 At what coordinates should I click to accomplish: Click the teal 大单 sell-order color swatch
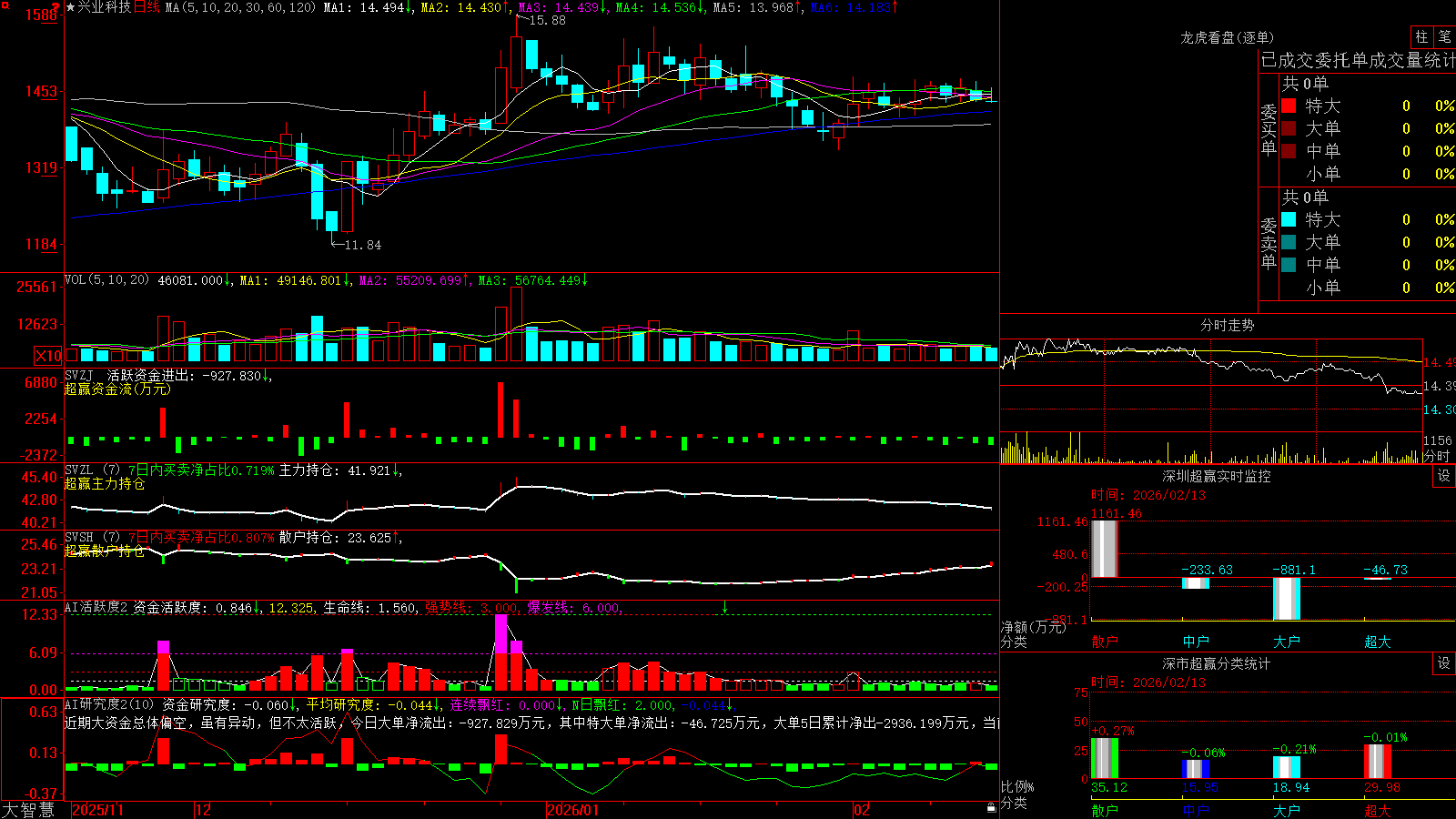pyautogui.click(x=1289, y=242)
